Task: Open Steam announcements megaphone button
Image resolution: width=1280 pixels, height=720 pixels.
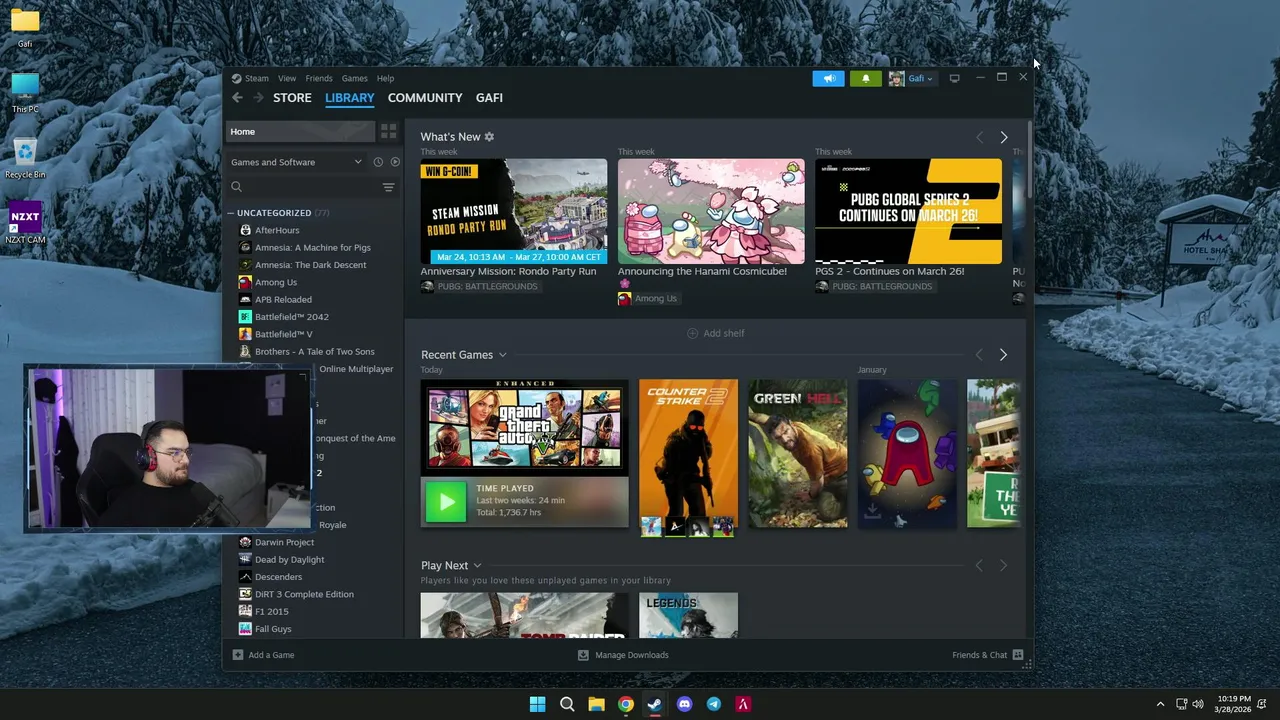Action: [x=828, y=78]
